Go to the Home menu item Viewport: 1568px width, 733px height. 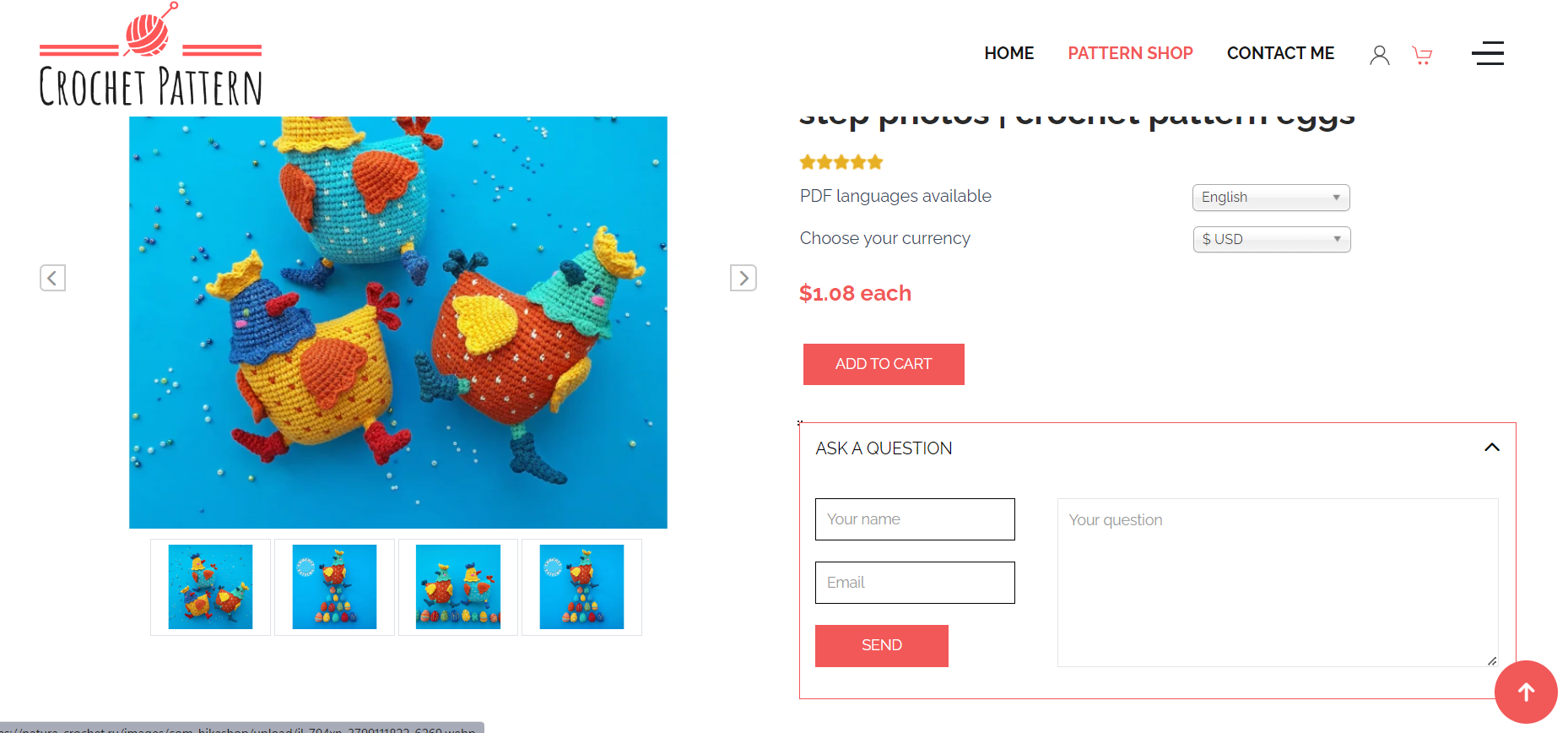tap(1009, 53)
